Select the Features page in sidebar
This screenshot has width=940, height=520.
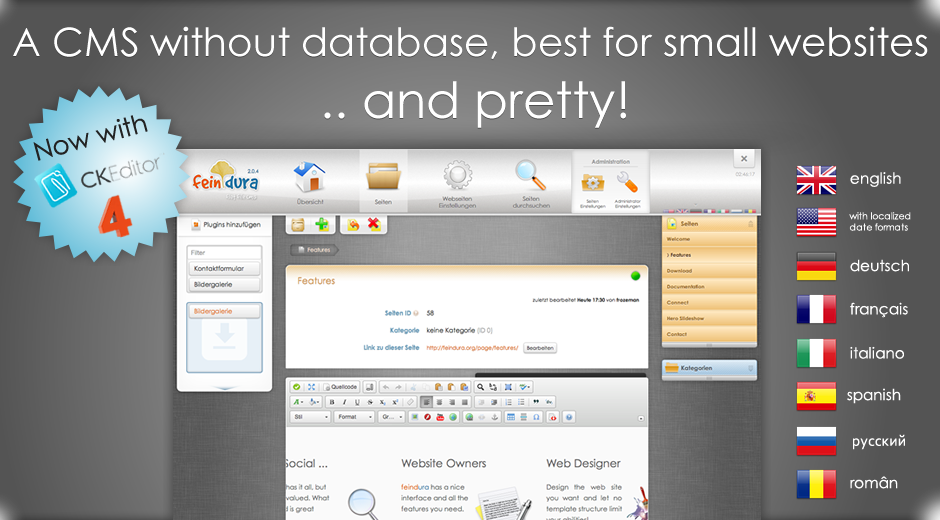tap(709, 255)
